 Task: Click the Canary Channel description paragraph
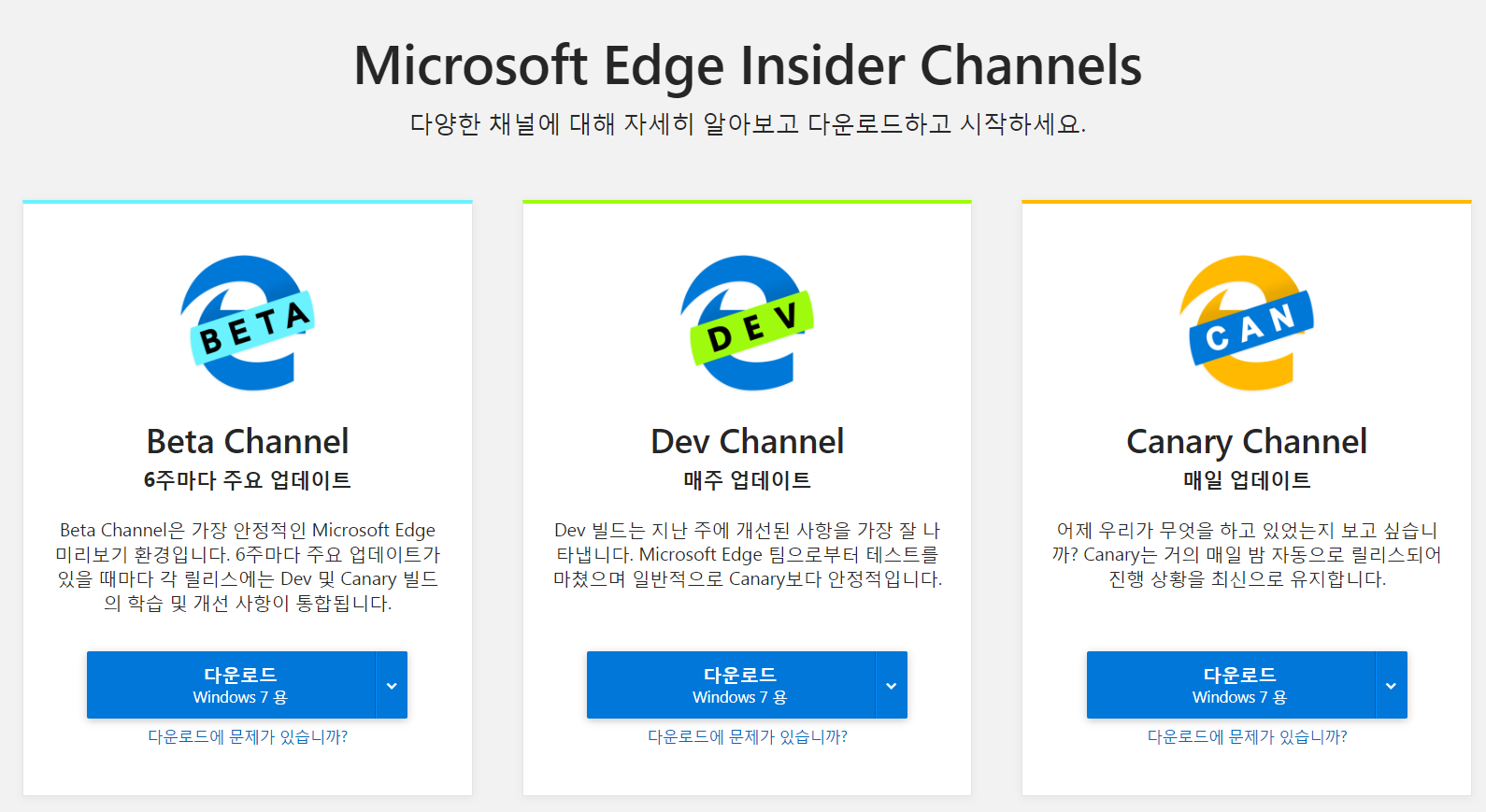click(x=1247, y=554)
